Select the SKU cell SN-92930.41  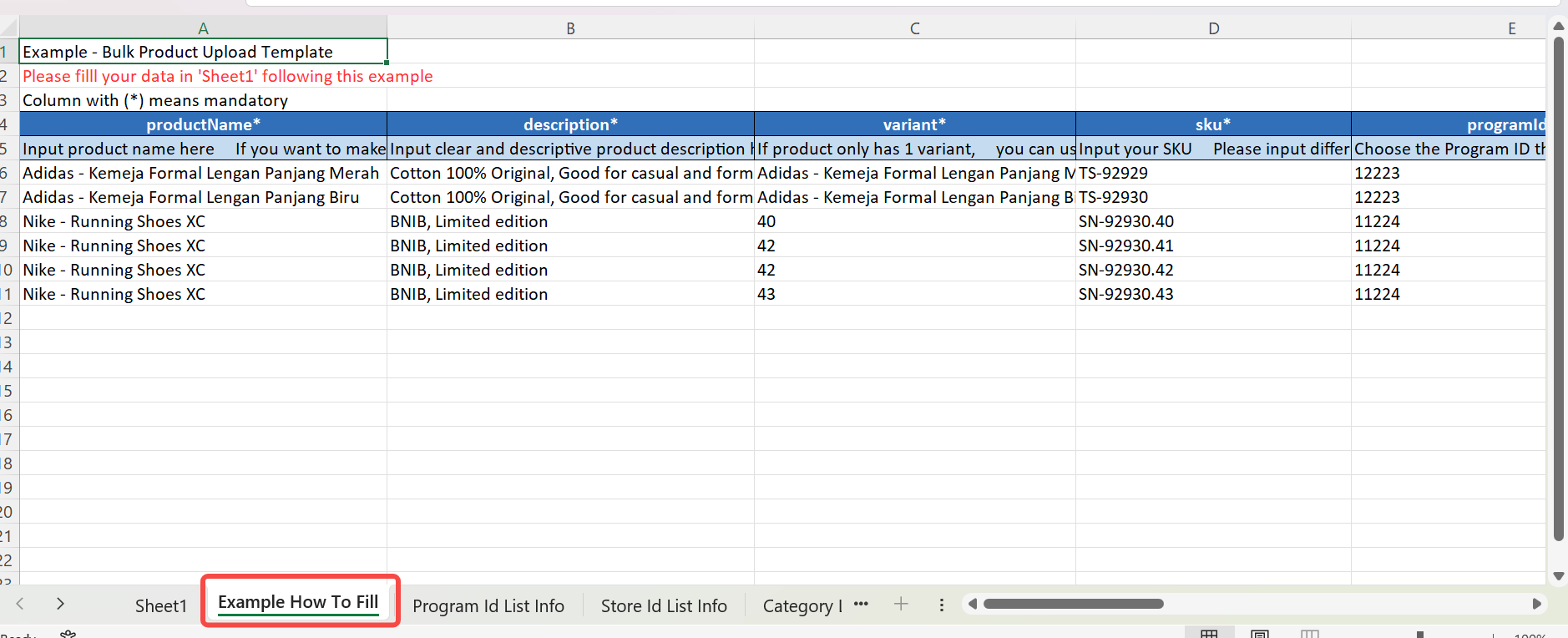click(x=1213, y=246)
